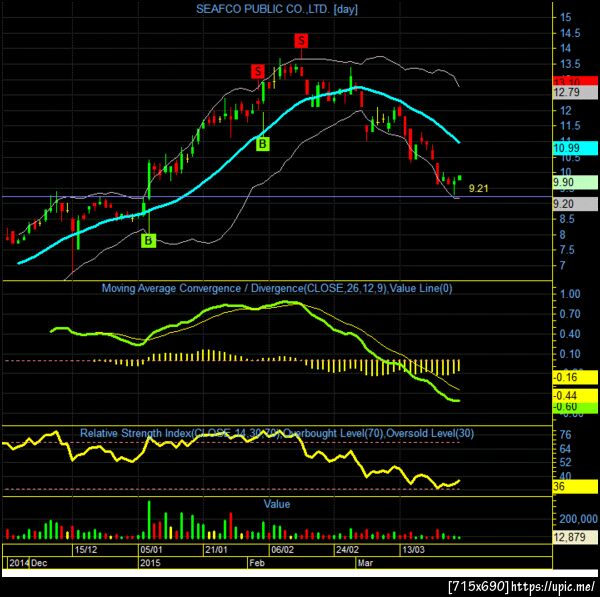Click the 15/12 date label
The image size is (600, 597).
86,550
